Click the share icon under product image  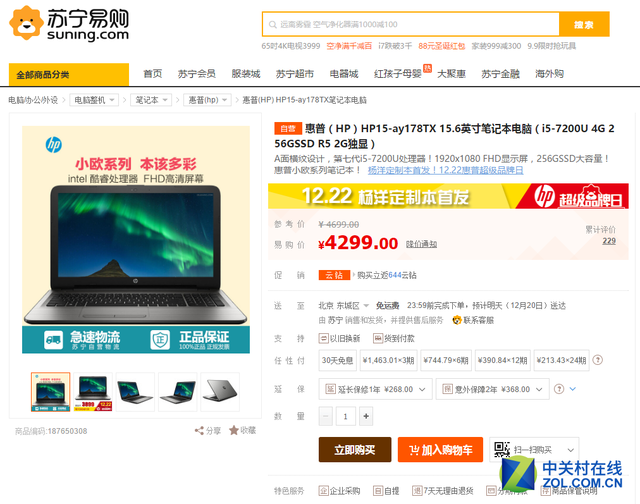click(x=199, y=431)
